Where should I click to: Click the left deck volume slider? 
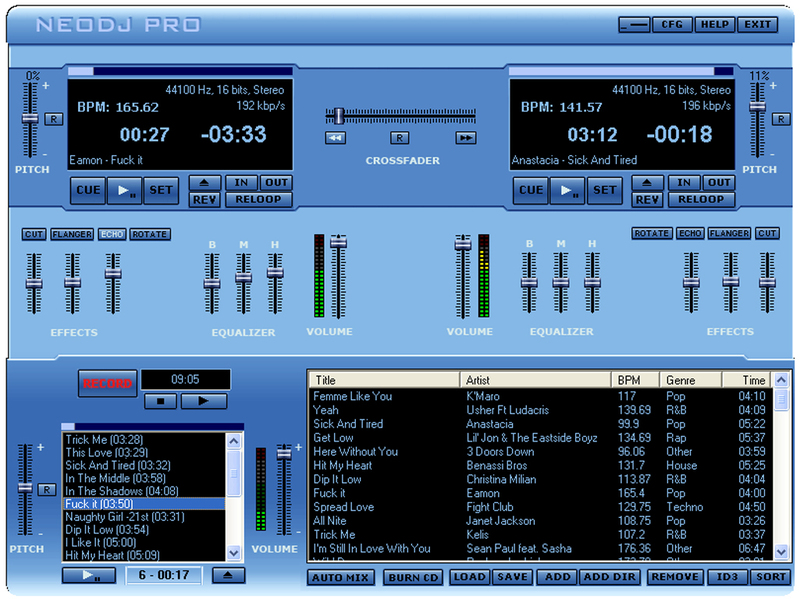coord(338,242)
